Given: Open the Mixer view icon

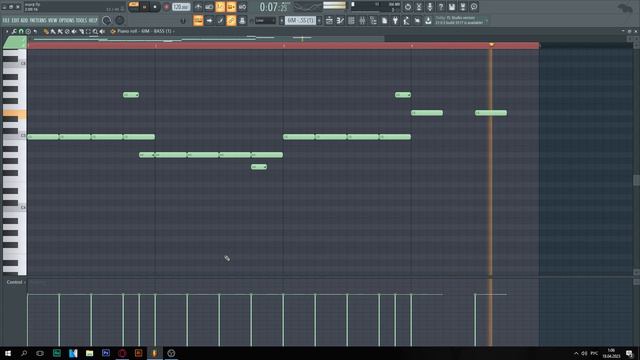Looking at the screenshot, I should (362, 20).
